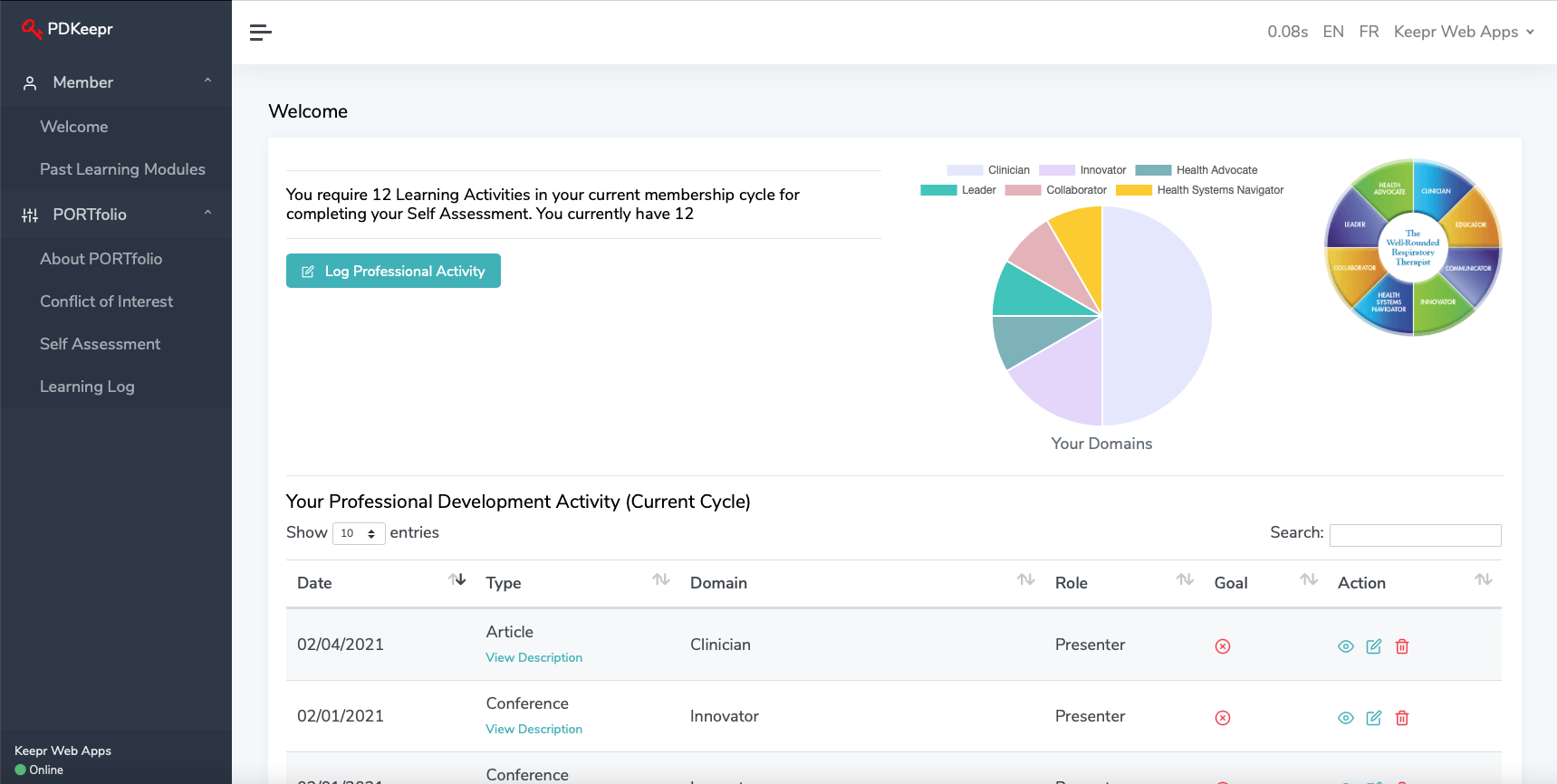This screenshot has height=784, width=1557.
Task: Edit the 02/01/2021 Conference entry
Action: tap(1374, 718)
